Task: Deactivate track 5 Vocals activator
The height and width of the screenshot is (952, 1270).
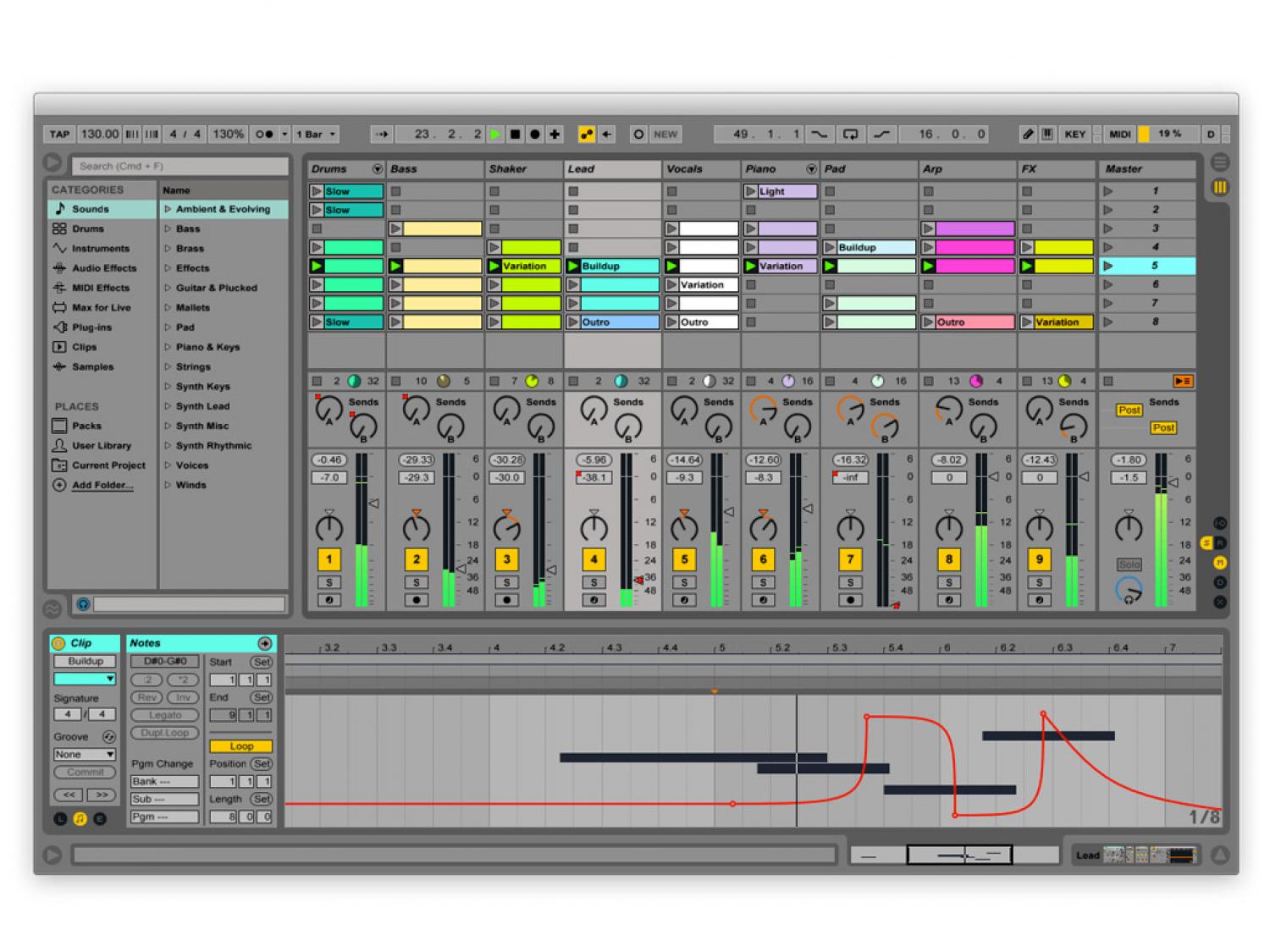Action: point(684,559)
